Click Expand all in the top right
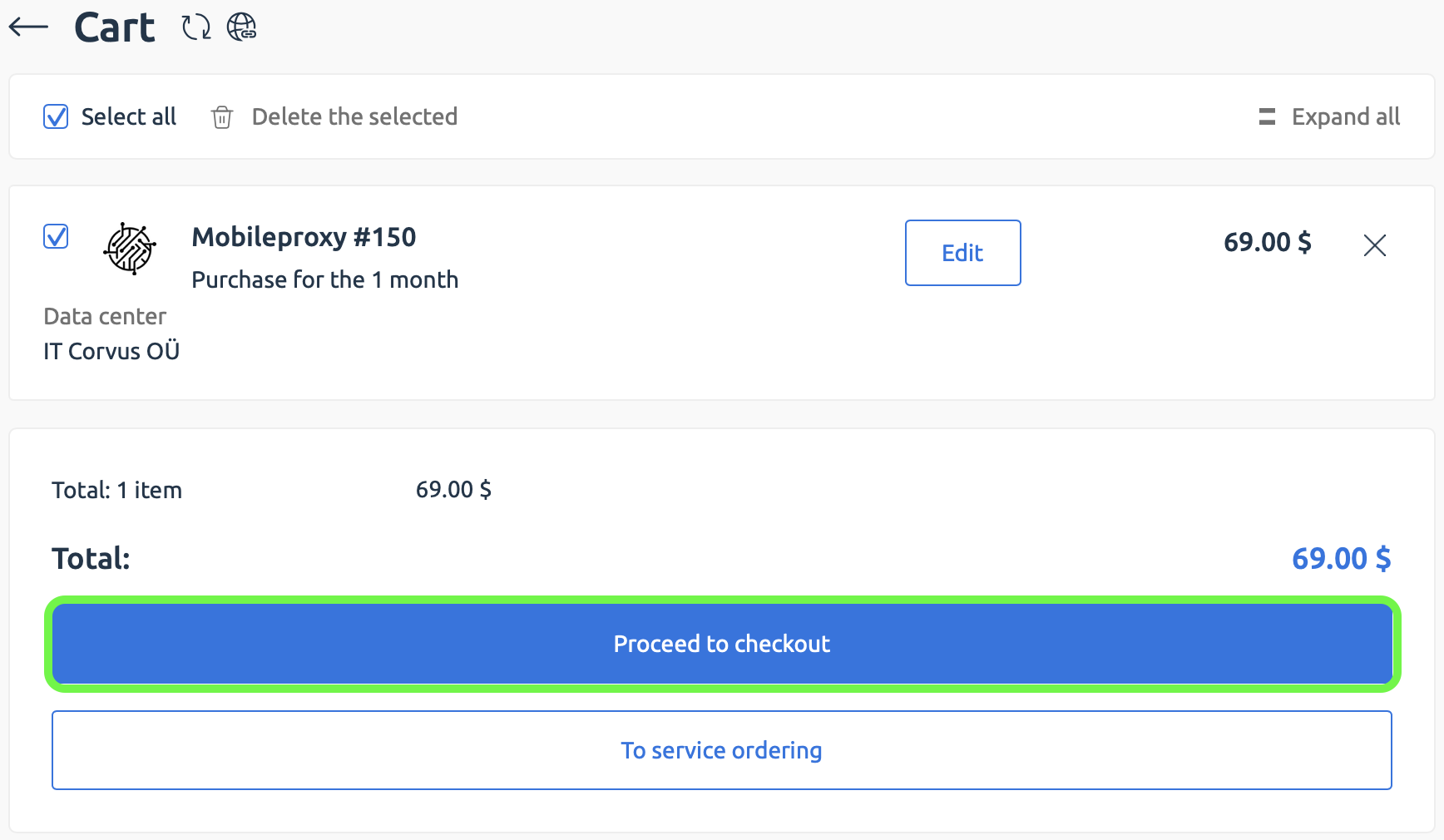Screen dimensions: 1444x840 click(x=1345, y=116)
